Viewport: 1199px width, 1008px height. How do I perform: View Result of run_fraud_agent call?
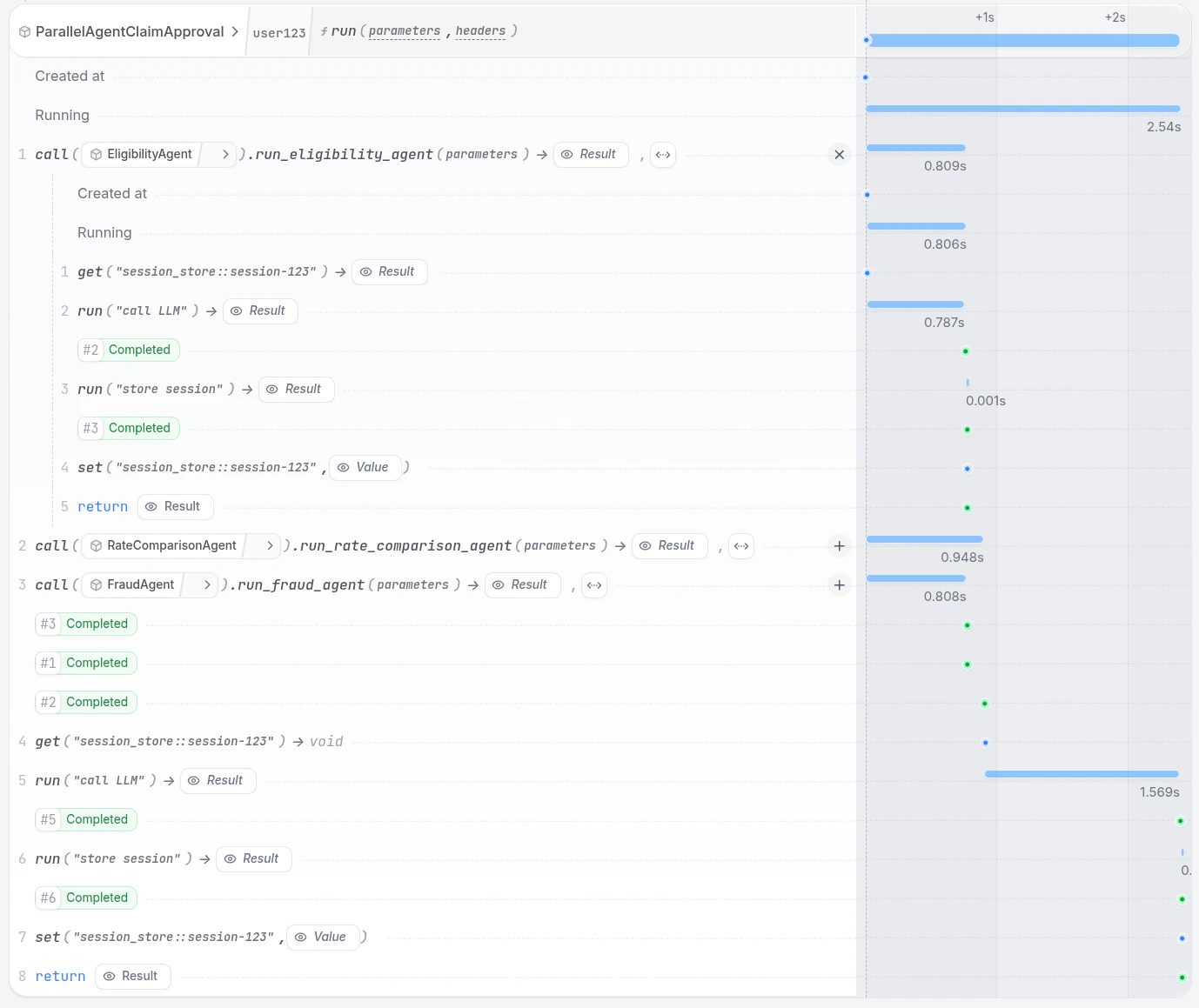(x=522, y=584)
